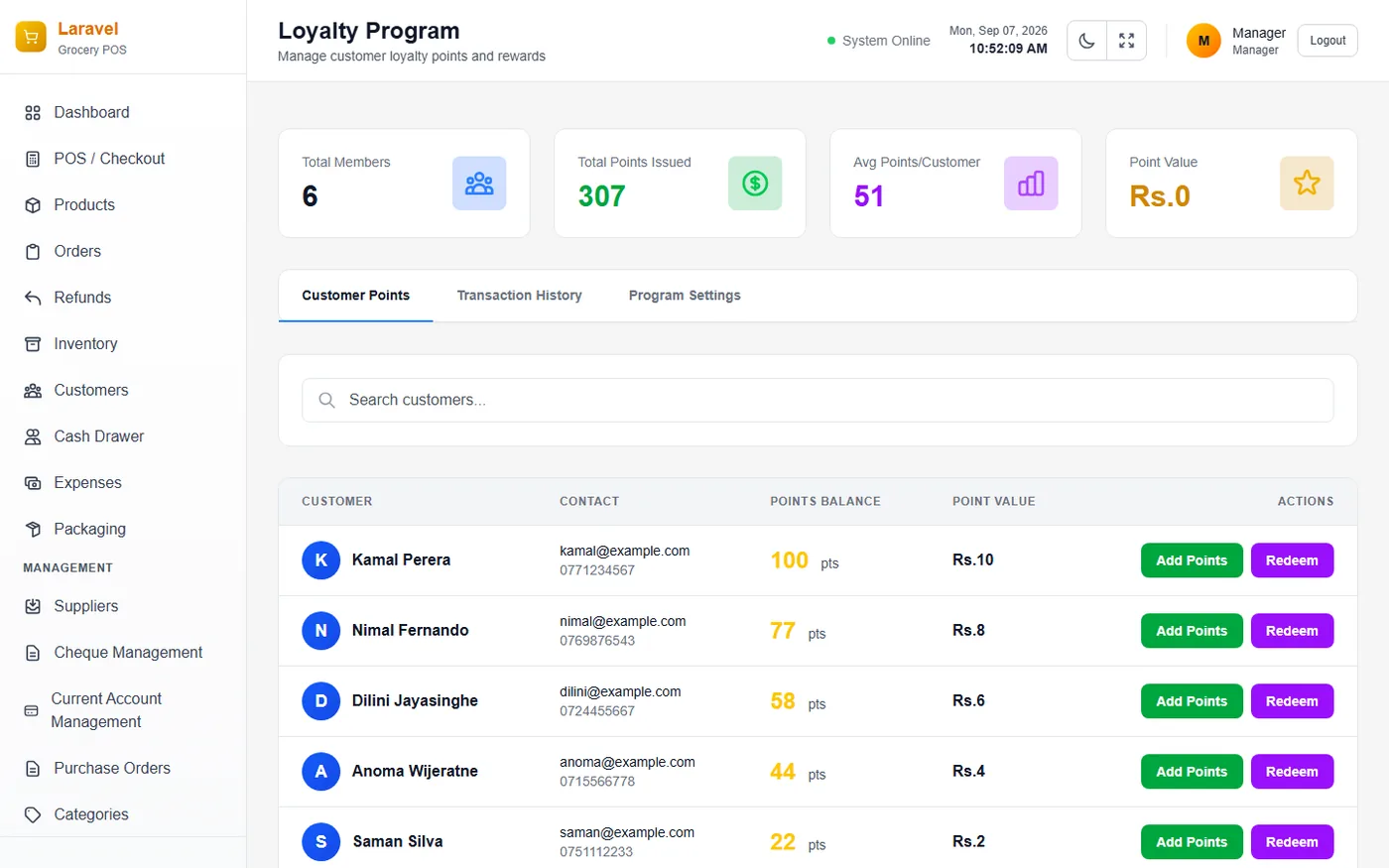Click the Laravel shopping cart logo icon
The height and width of the screenshot is (868, 1389).
[31, 38]
